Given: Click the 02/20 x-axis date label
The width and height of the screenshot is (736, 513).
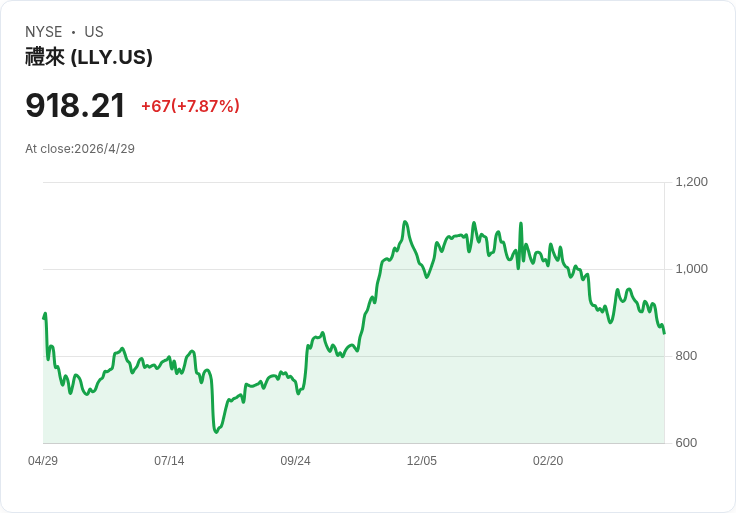Looking at the screenshot, I should [548, 461].
